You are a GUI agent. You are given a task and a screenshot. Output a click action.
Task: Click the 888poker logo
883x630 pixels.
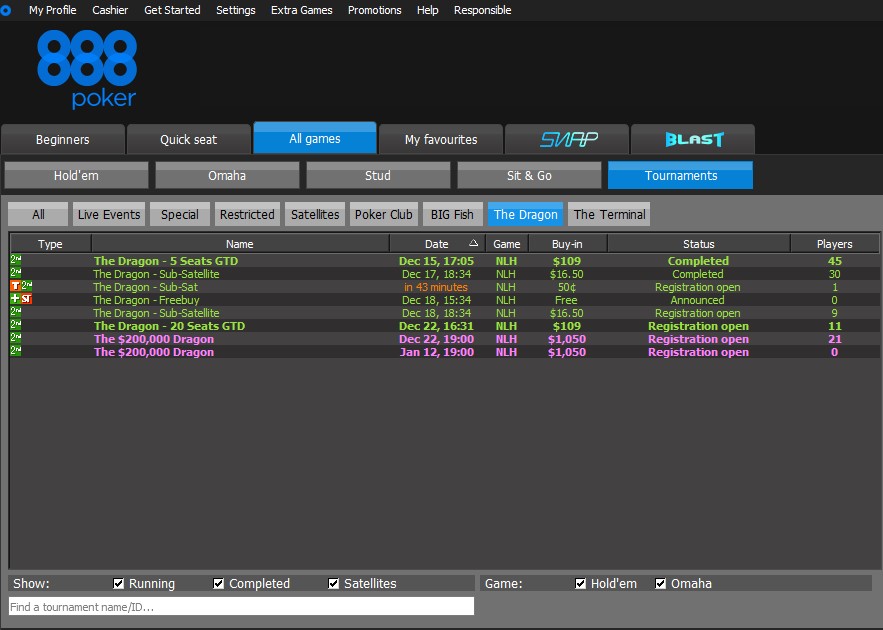[87, 67]
